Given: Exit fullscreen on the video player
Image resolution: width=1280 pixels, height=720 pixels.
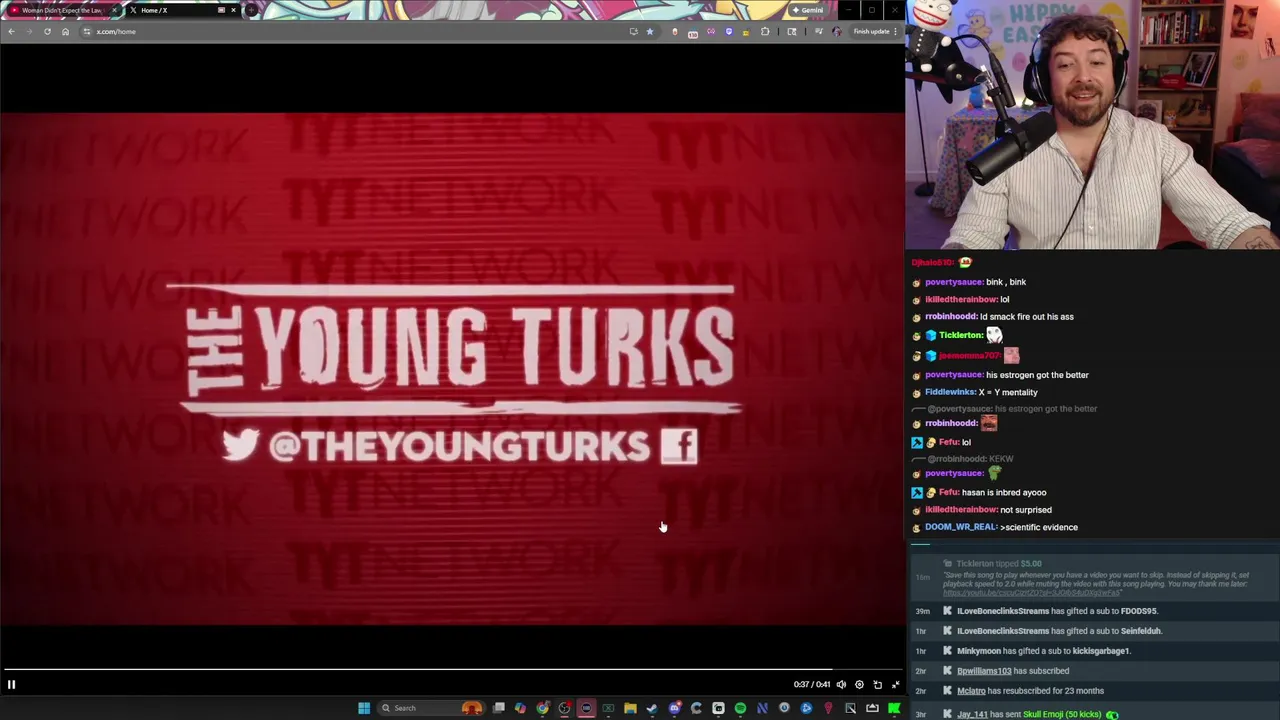Looking at the screenshot, I should [895, 685].
